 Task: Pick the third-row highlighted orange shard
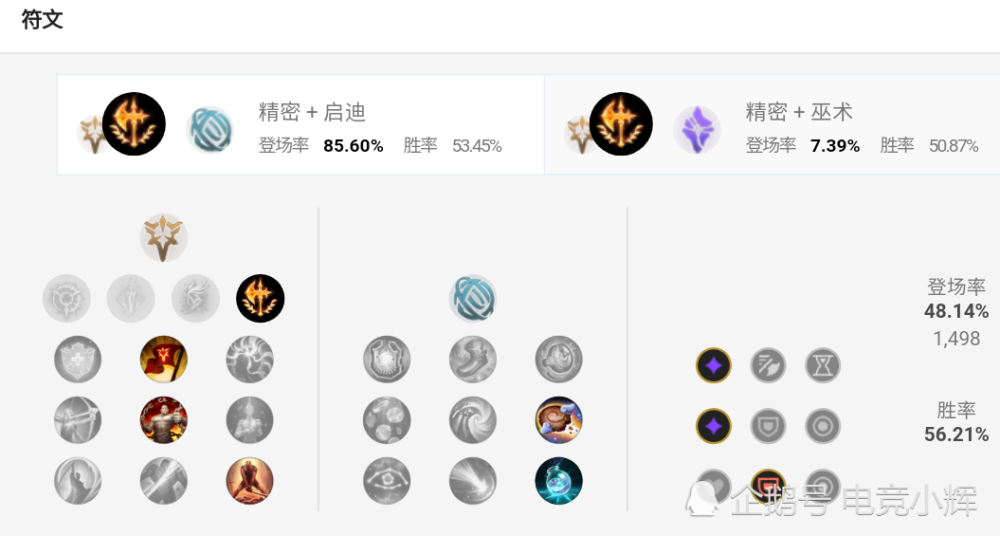[768, 486]
